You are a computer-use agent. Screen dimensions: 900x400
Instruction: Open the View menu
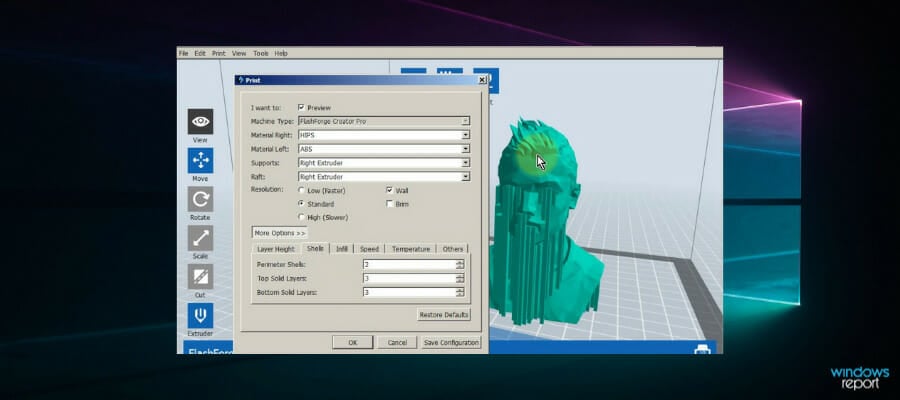(239, 53)
